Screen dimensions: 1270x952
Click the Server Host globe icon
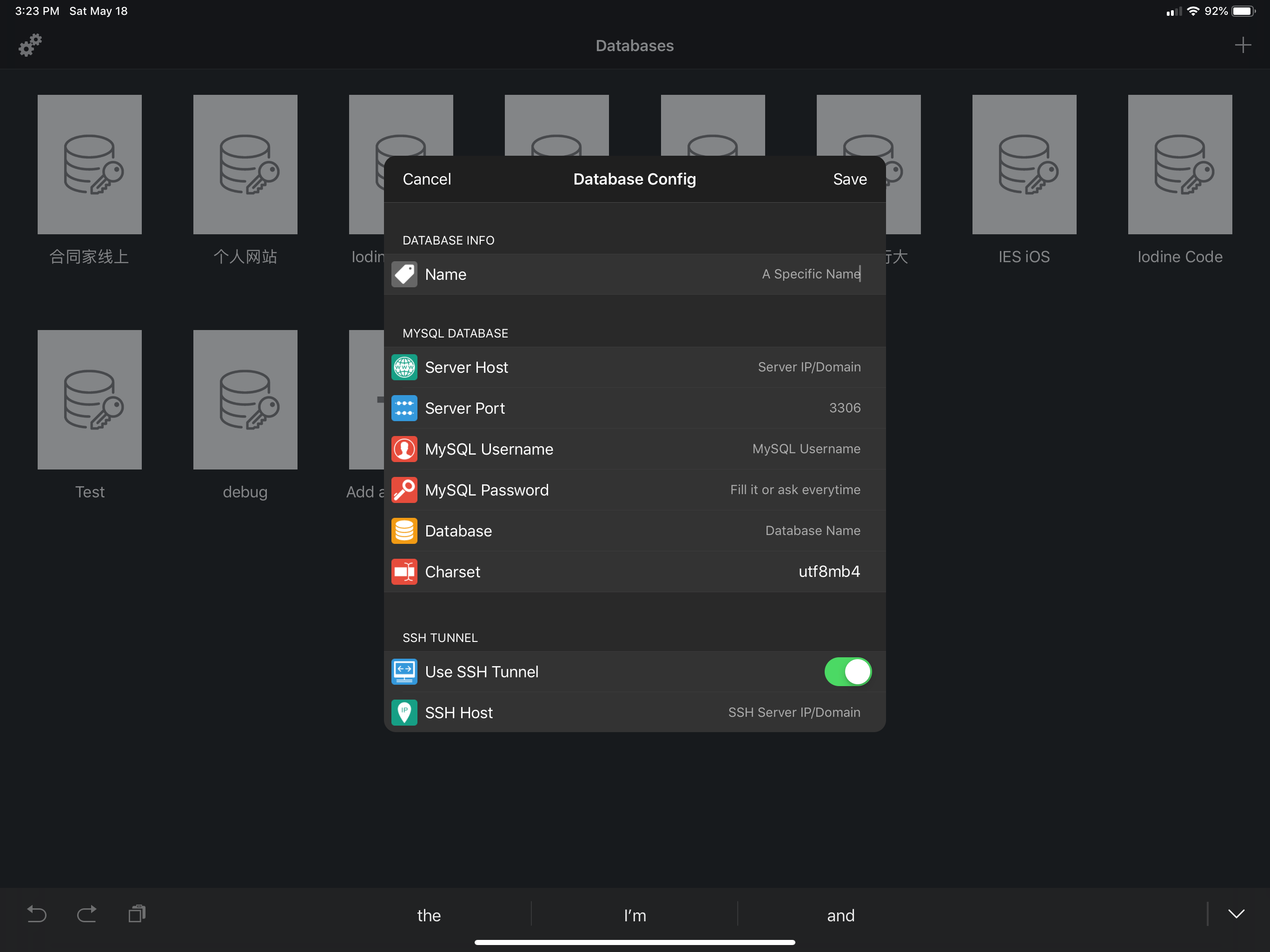404,368
